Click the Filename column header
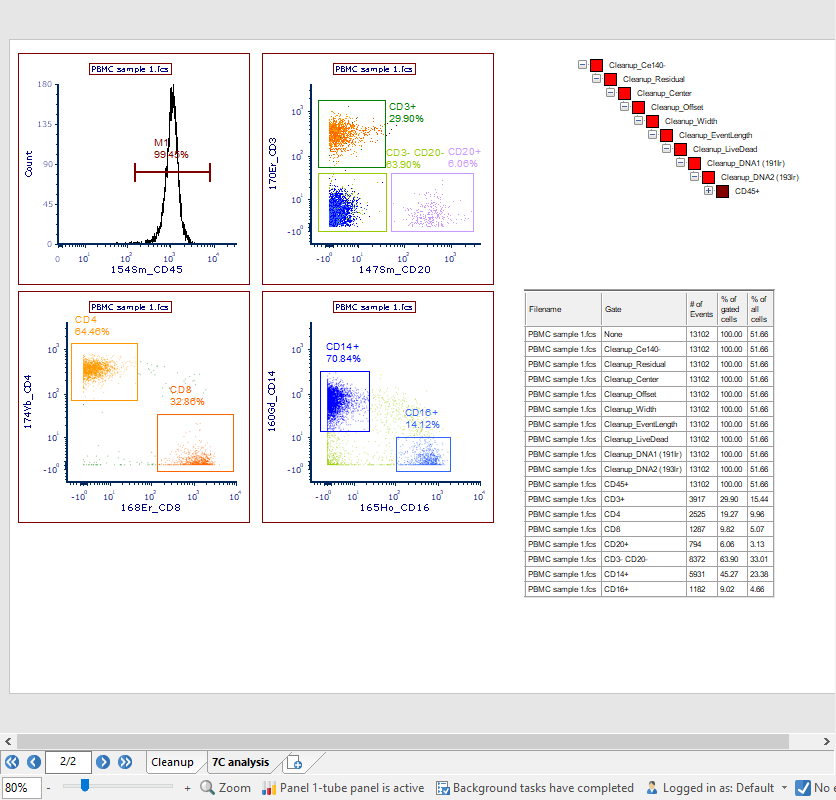The image size is (836, 800). [563, 309]
